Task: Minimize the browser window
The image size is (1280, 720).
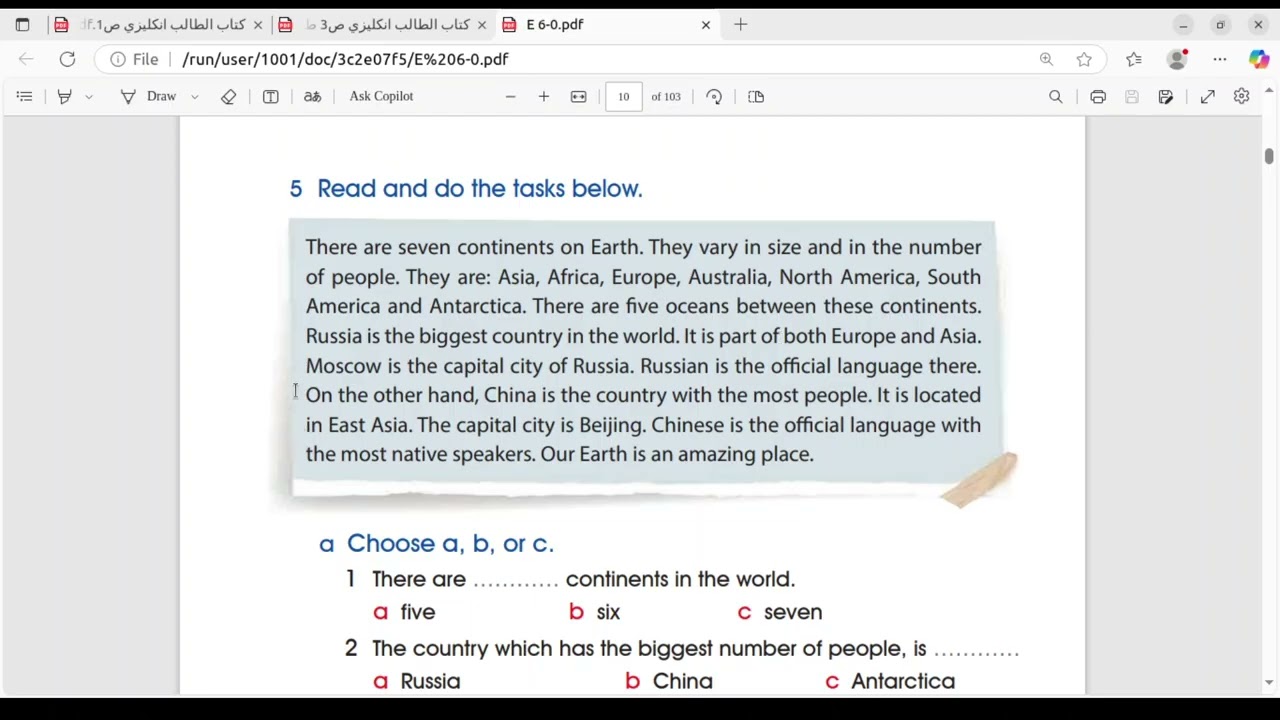Action: [1183, 24]
